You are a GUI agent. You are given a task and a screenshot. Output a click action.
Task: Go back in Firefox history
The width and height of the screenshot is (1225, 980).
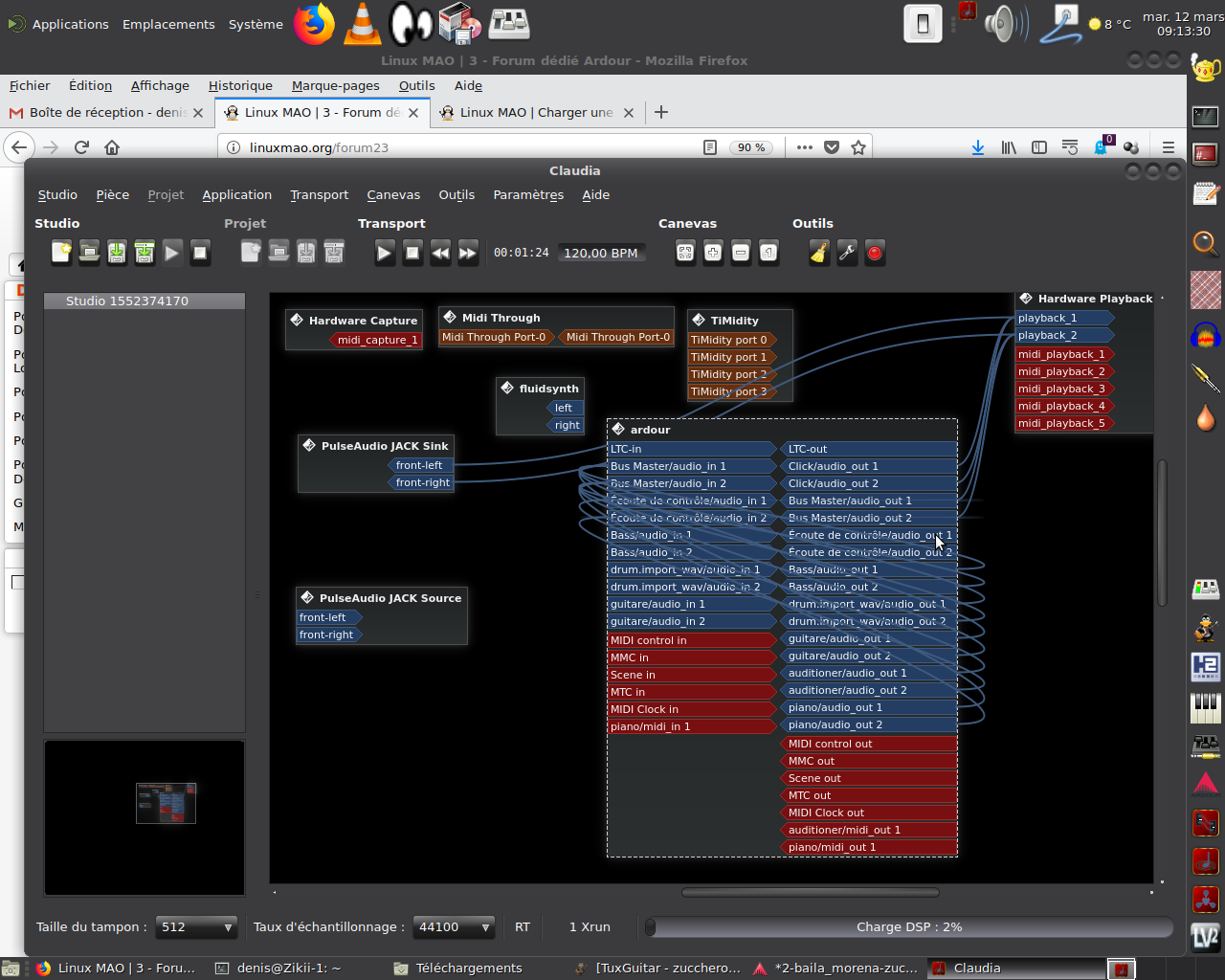19,147
